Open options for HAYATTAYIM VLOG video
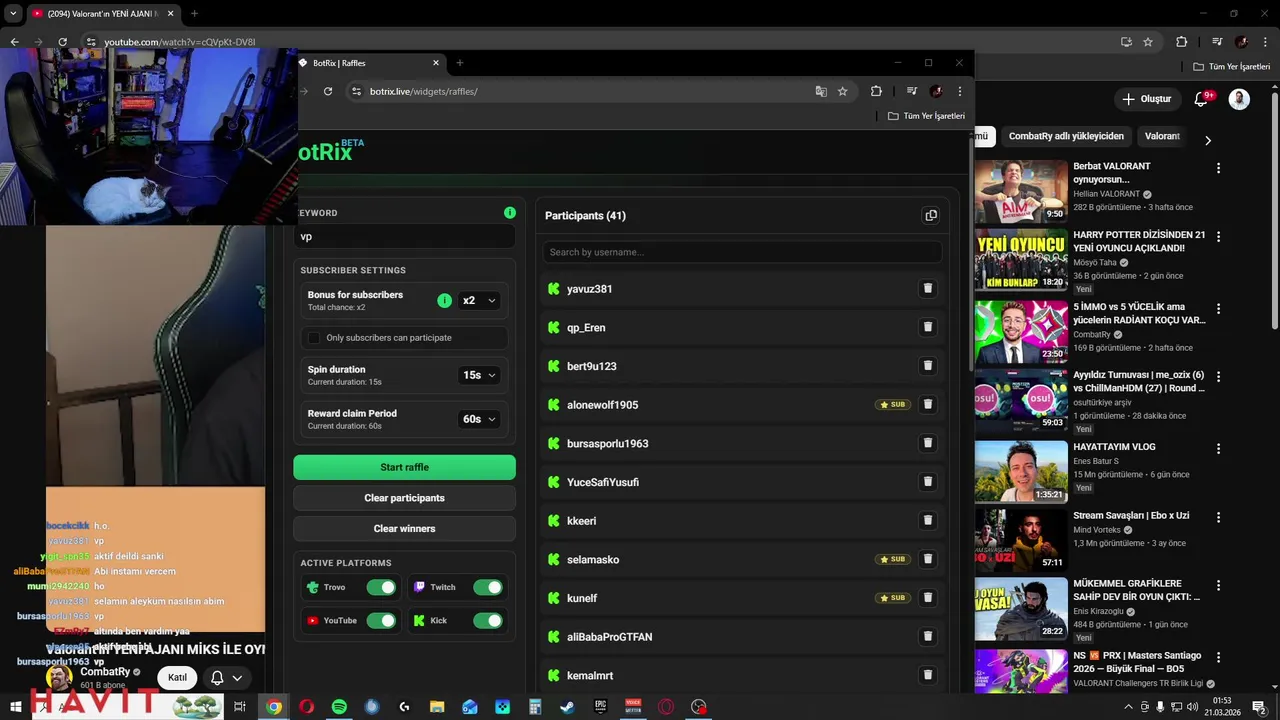This screenshot has height=720, width=1280. [1218, 448]
